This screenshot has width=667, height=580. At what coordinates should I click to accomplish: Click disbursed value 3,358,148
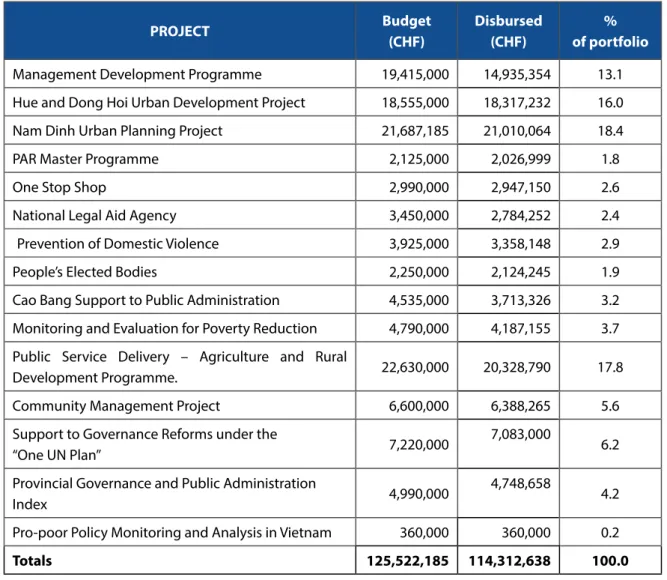point(521,244)
